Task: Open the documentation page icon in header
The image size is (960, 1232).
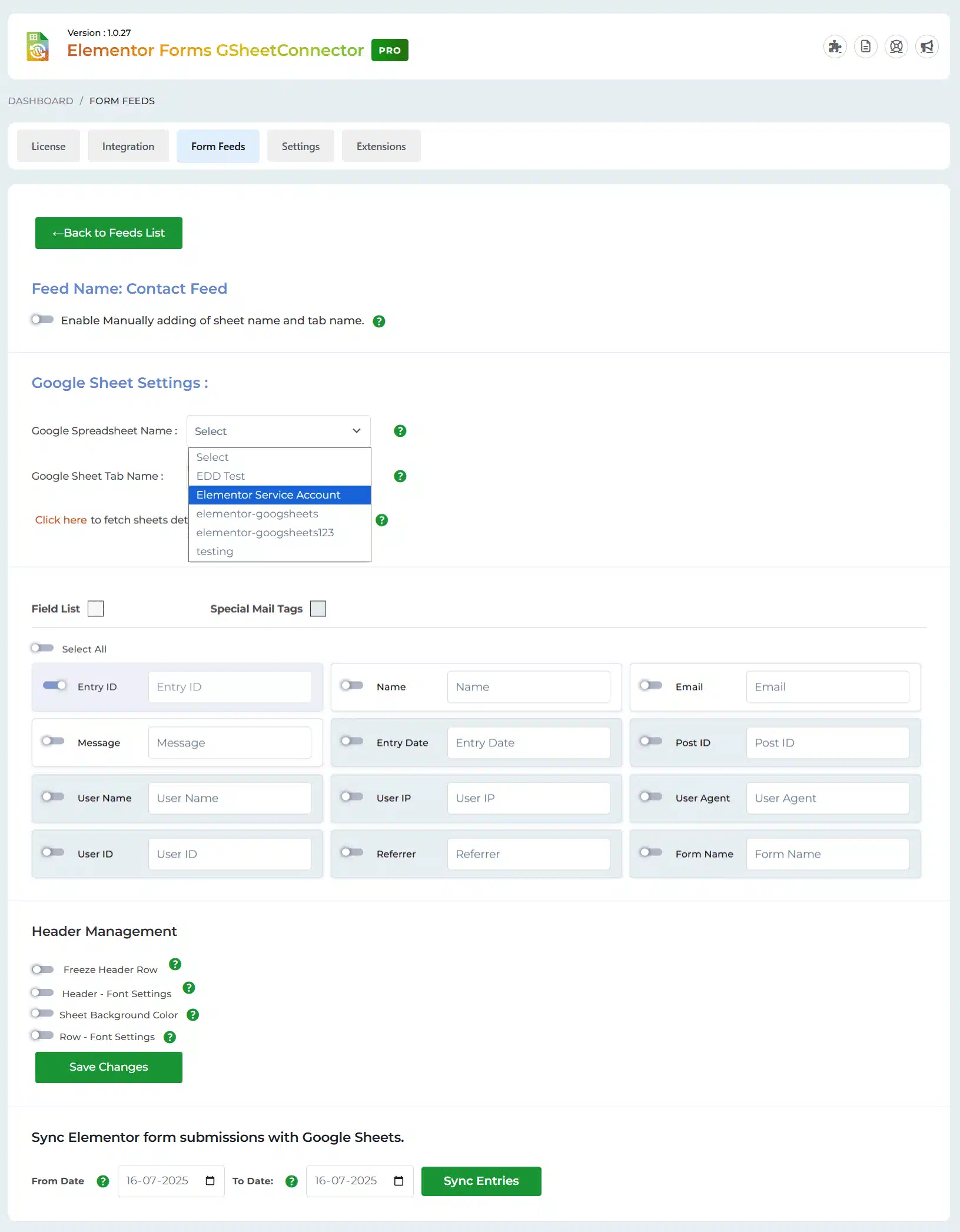Action: pos(865,47)
